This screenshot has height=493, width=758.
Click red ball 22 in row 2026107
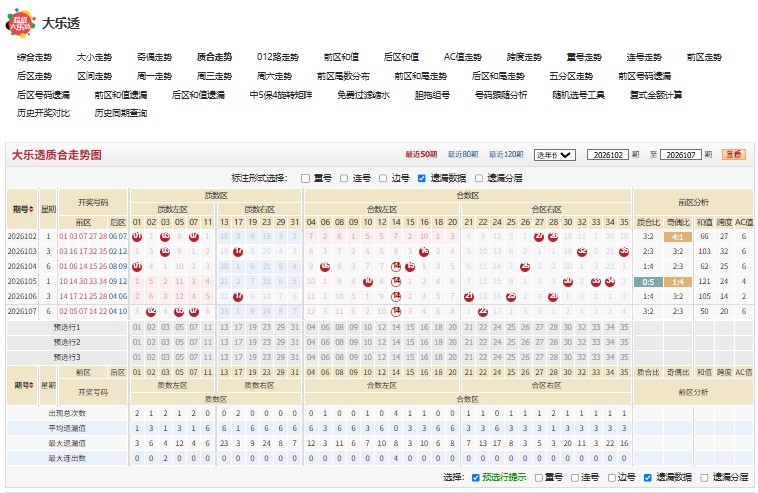pos(482,312)
